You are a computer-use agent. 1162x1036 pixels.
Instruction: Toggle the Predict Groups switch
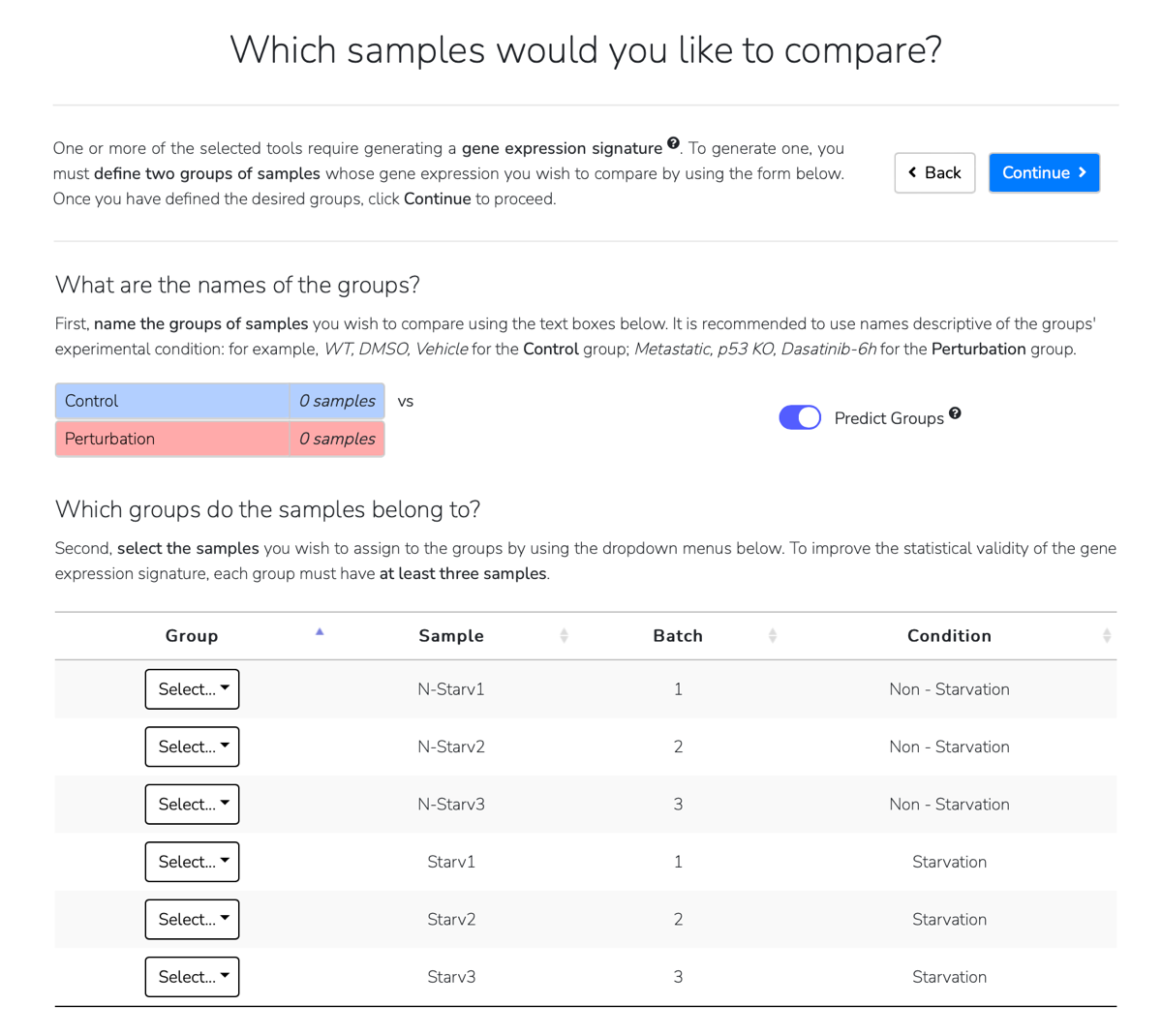[800, 417]
